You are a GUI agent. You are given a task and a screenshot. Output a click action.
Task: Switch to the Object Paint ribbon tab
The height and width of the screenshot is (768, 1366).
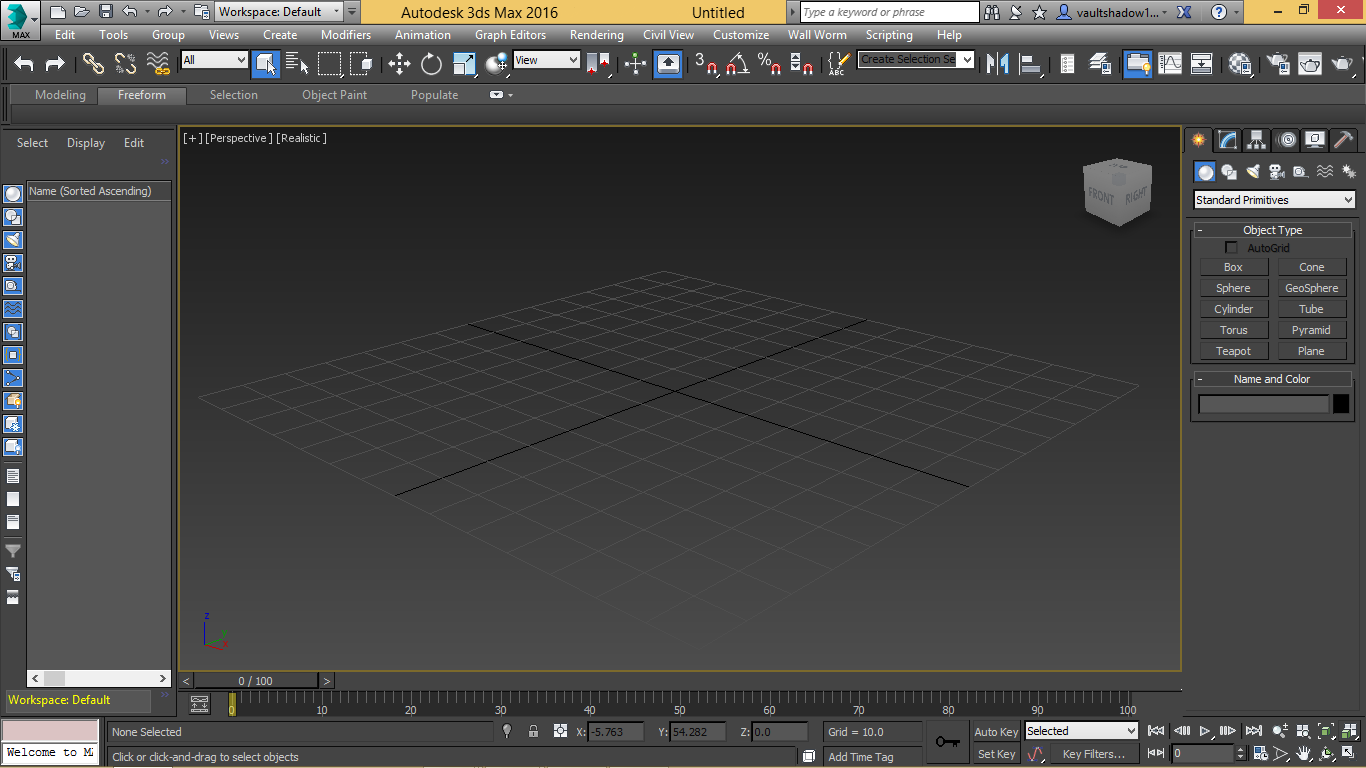334,95
